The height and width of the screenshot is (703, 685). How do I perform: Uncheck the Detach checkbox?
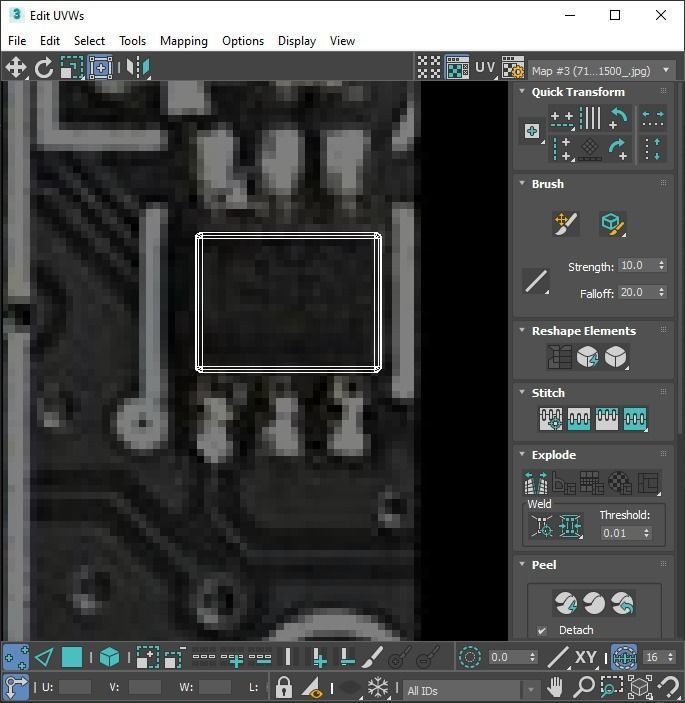[542, 630]
